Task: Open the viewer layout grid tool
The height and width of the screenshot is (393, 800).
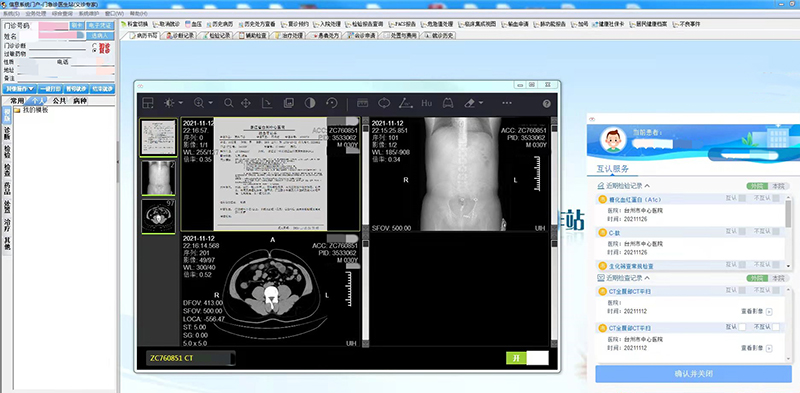Action: pyautogui.click(x=148, y=103)
